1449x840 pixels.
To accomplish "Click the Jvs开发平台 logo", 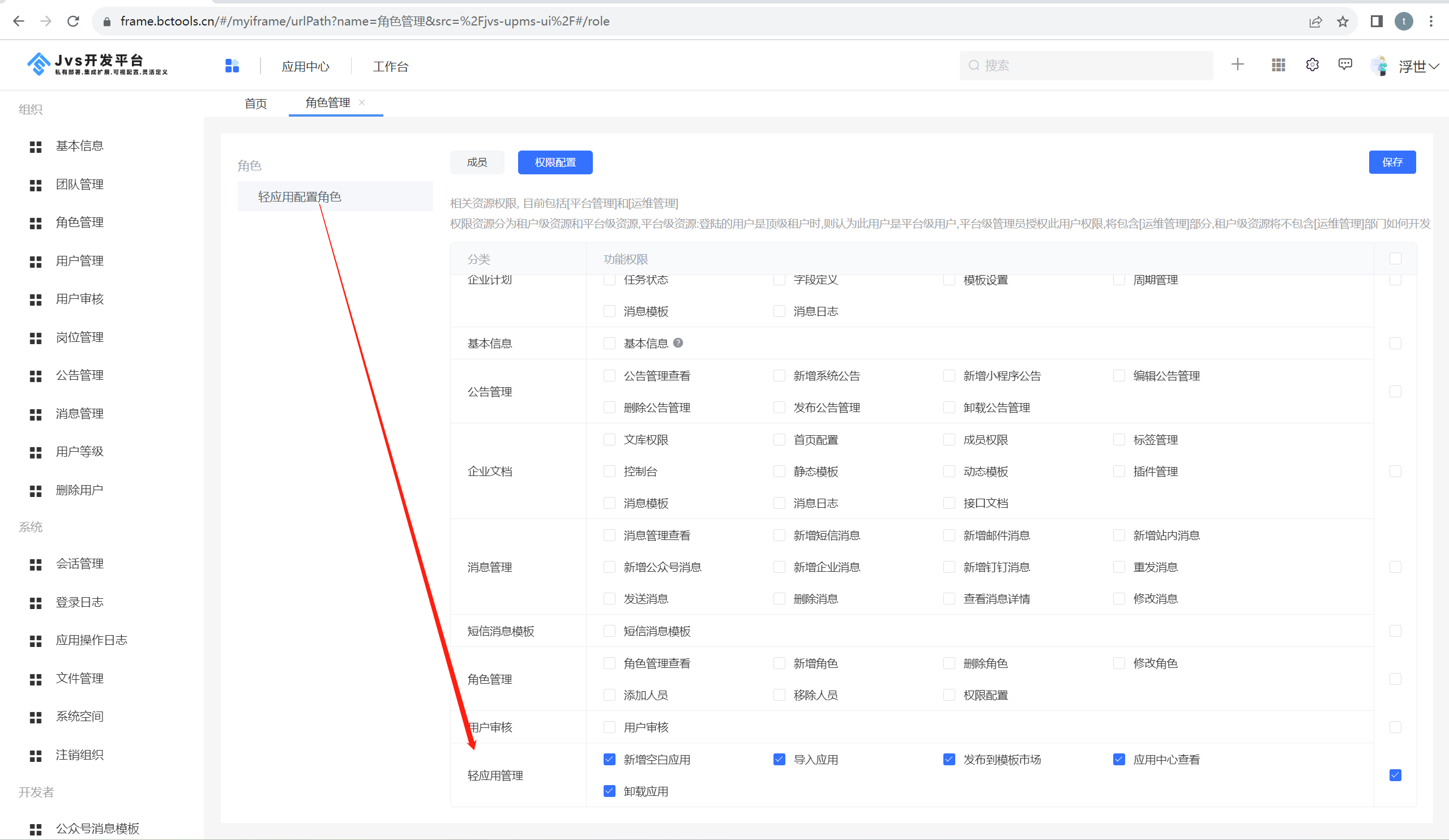I will [98, 65].
